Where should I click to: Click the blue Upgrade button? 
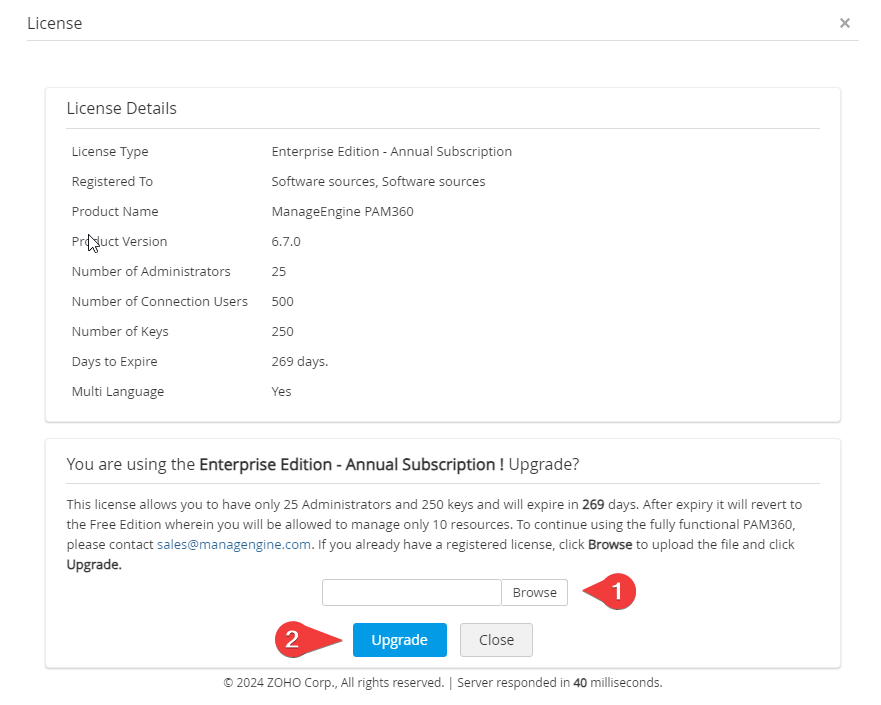tap(399, 640)
